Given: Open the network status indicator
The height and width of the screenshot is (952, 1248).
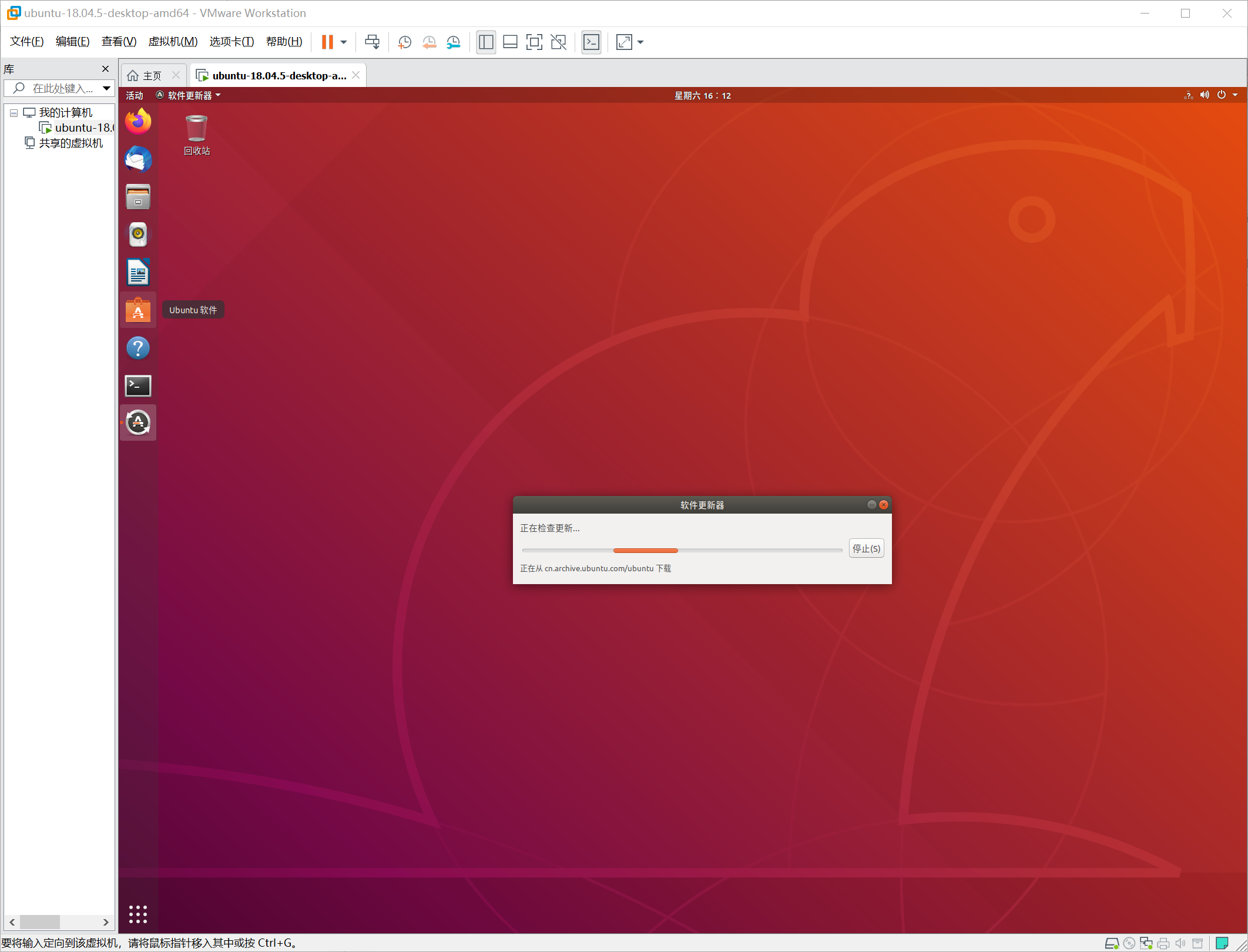Looking at the screenshot, I should 1188,95.
